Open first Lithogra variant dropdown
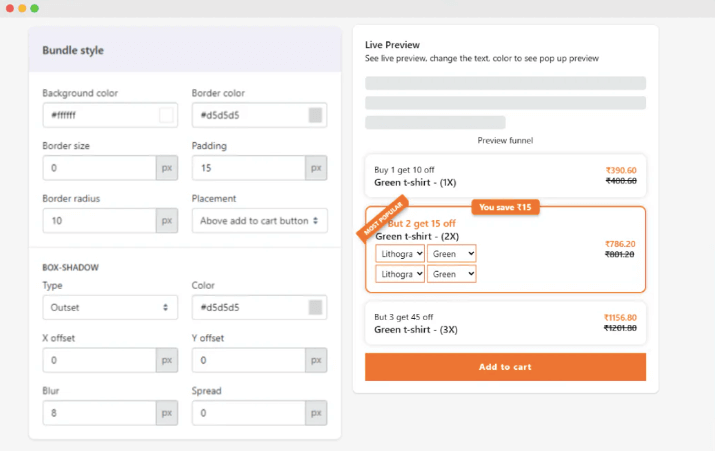Image resolution: width=715 pixels, height=451 pixels. click(400, 254)
